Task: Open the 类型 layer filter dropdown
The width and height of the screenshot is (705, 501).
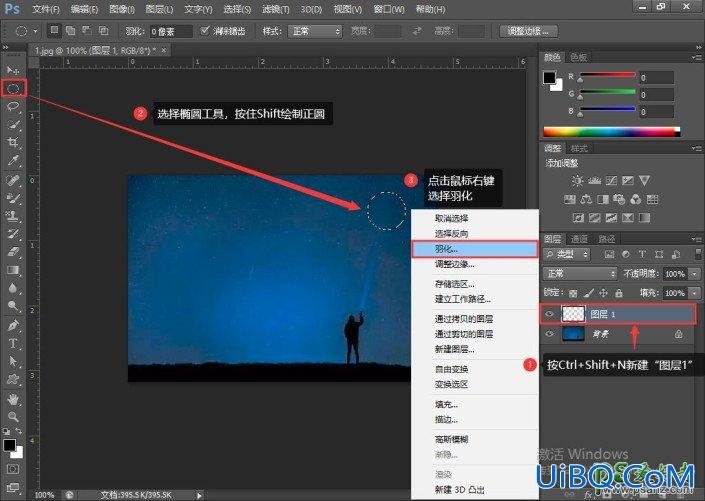Action: 567,255
